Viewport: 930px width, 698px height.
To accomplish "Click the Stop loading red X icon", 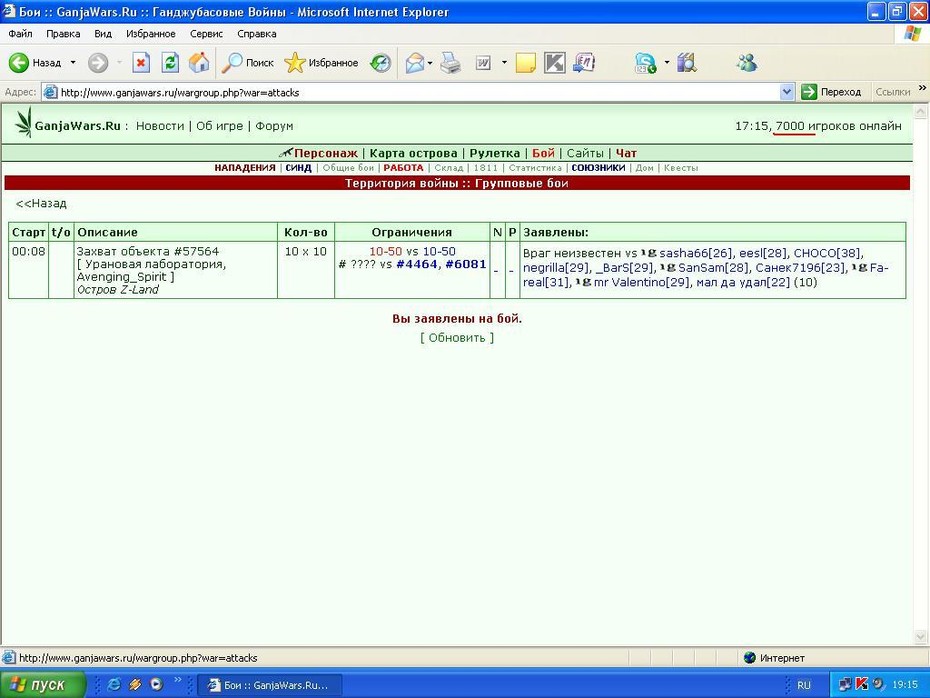I will (141, 62).
